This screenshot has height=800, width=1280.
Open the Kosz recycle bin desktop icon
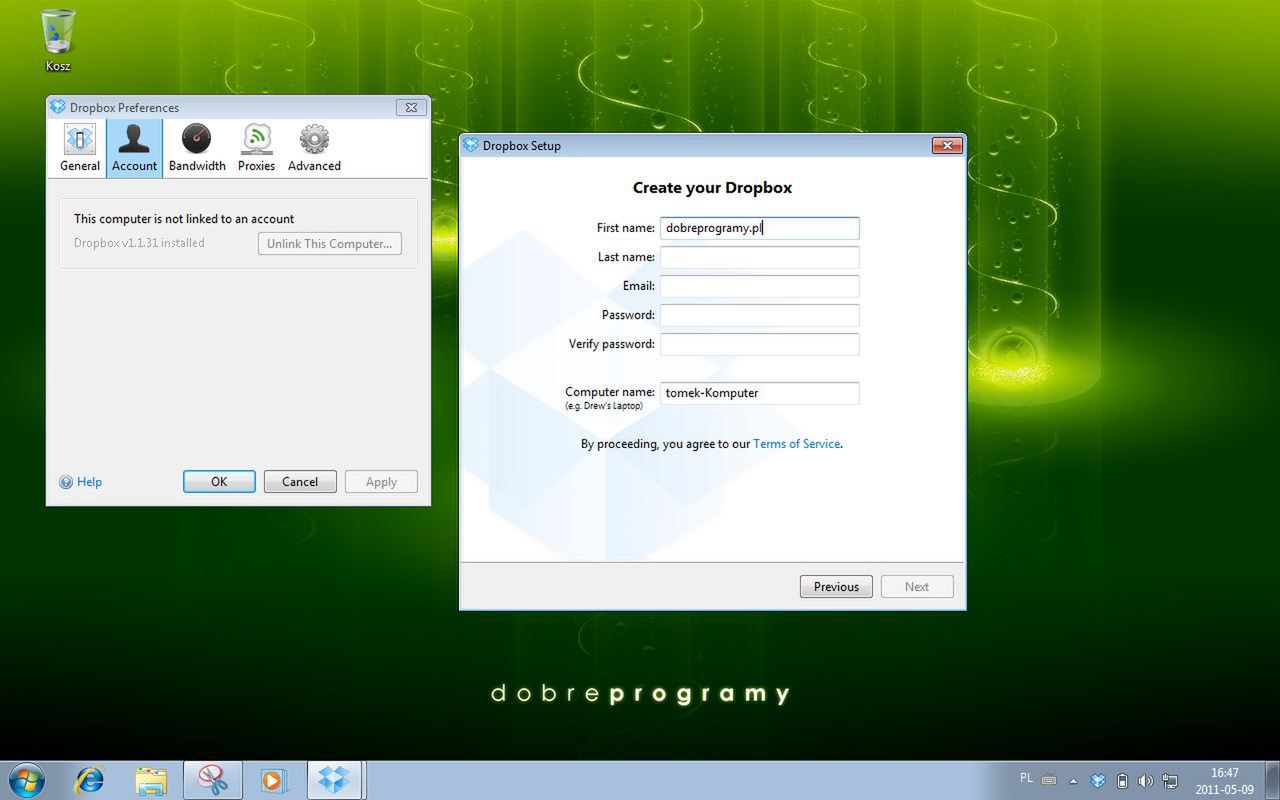pyautogui.click(x=58, y=40)
